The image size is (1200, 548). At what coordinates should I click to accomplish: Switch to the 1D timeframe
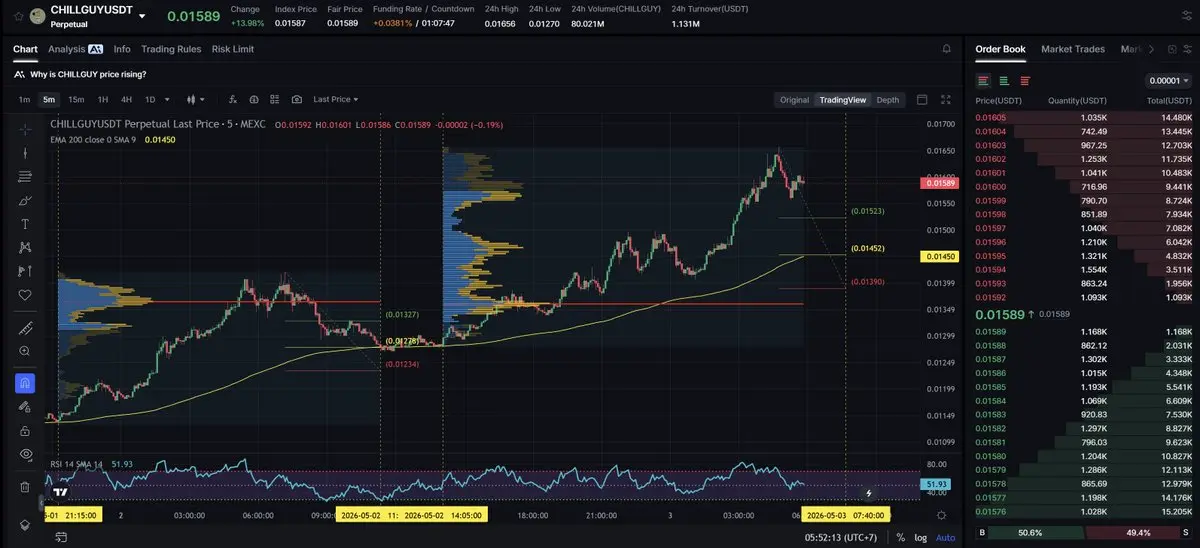coord(151,100)
